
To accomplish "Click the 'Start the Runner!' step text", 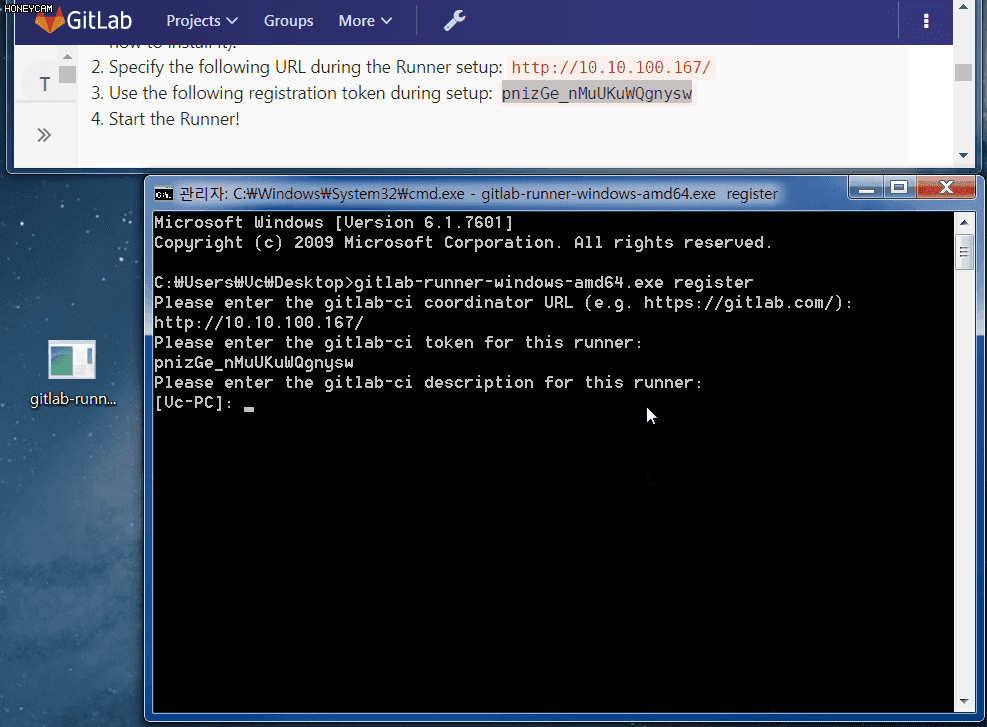I will click(174, 119).
